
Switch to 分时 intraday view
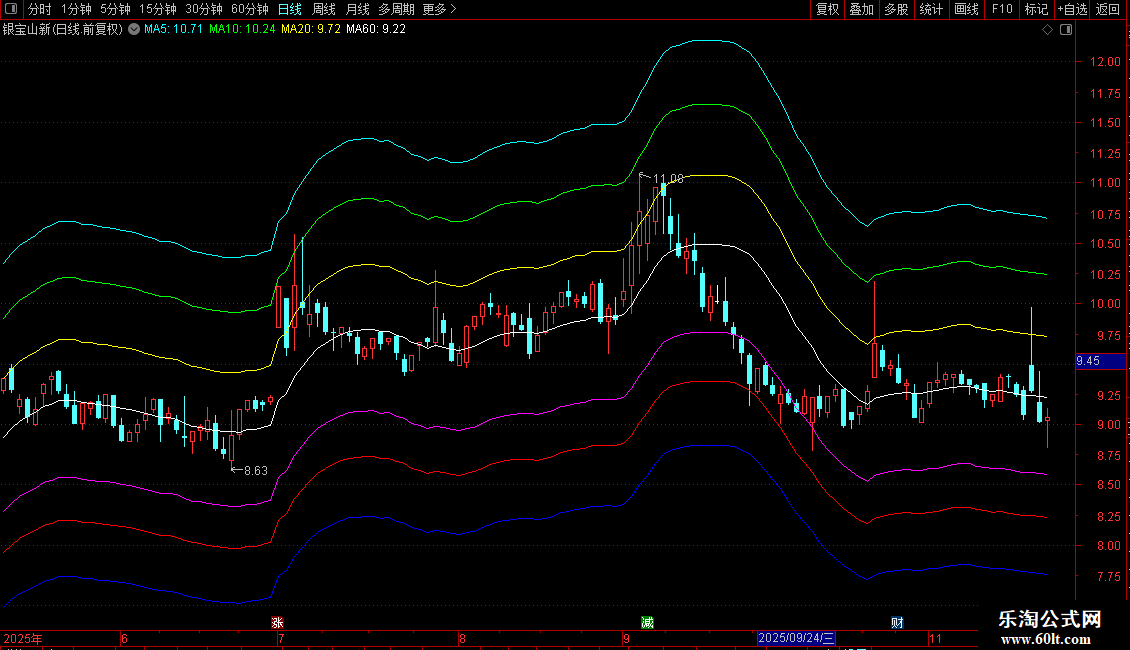(40, 9)
